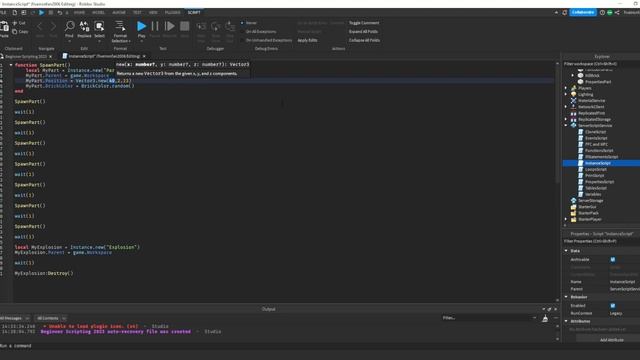The height and width of the screenshot is (360, 640).
Task: Toggle the Archivable checkbox
Action: point(613,260)
